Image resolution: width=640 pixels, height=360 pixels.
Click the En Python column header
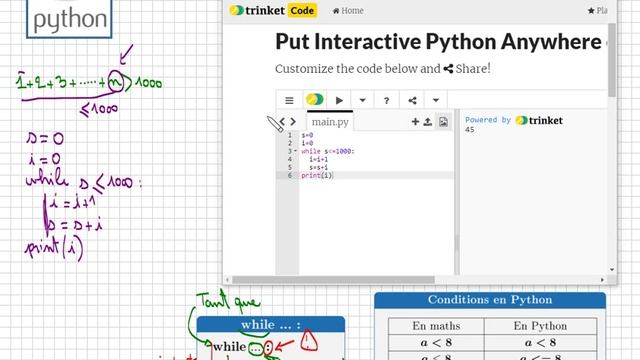540,326
